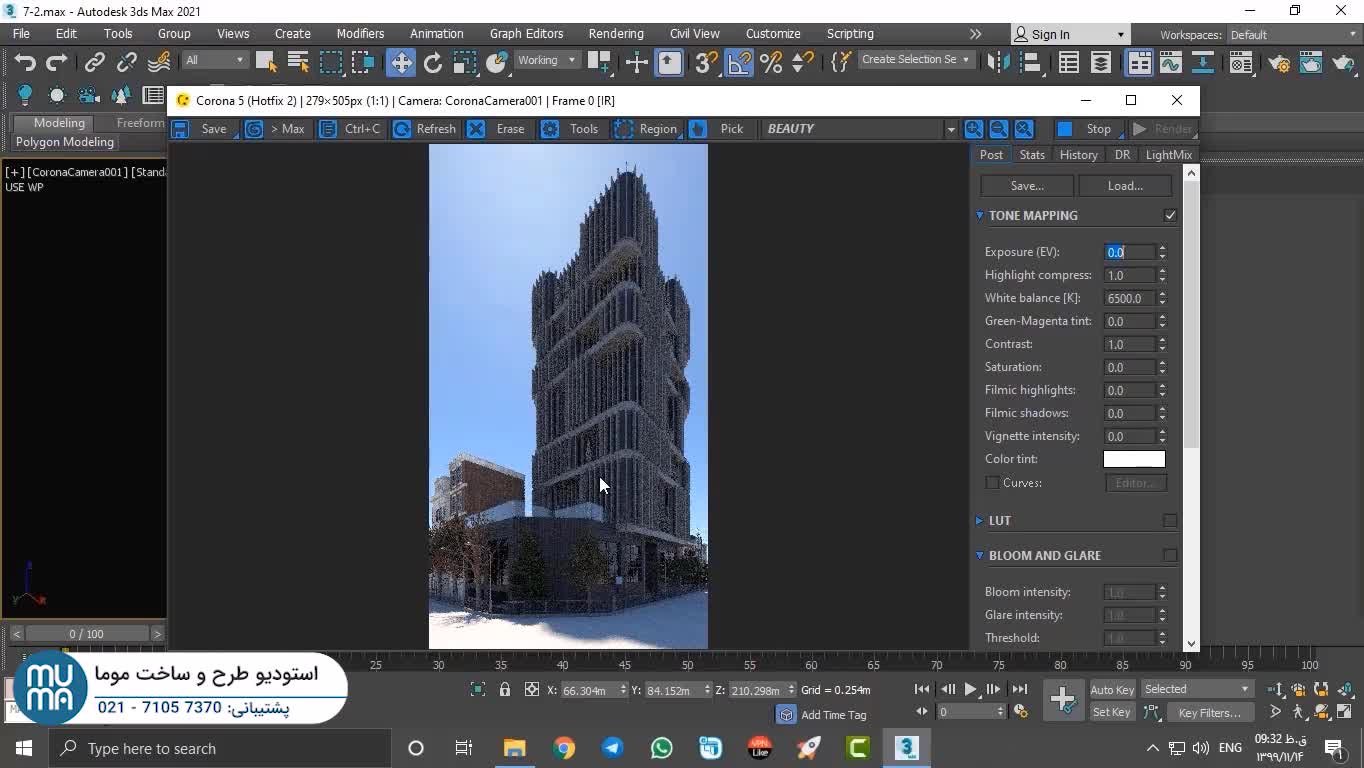Select the Rotate tool icon
The height and width of the screenshot is (768, 1364).
tap(432, 62)
